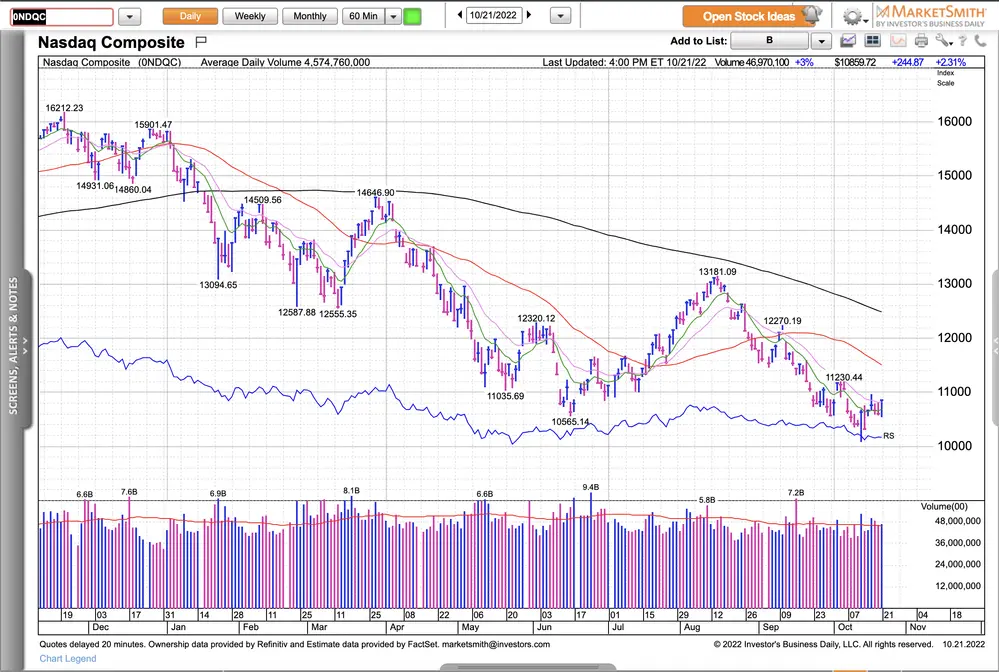Image resolution: width=1000 pixels, height=672 pixels.
Task: Click the flag icon beside Nasdaq Composite
Action: (201, 42)
